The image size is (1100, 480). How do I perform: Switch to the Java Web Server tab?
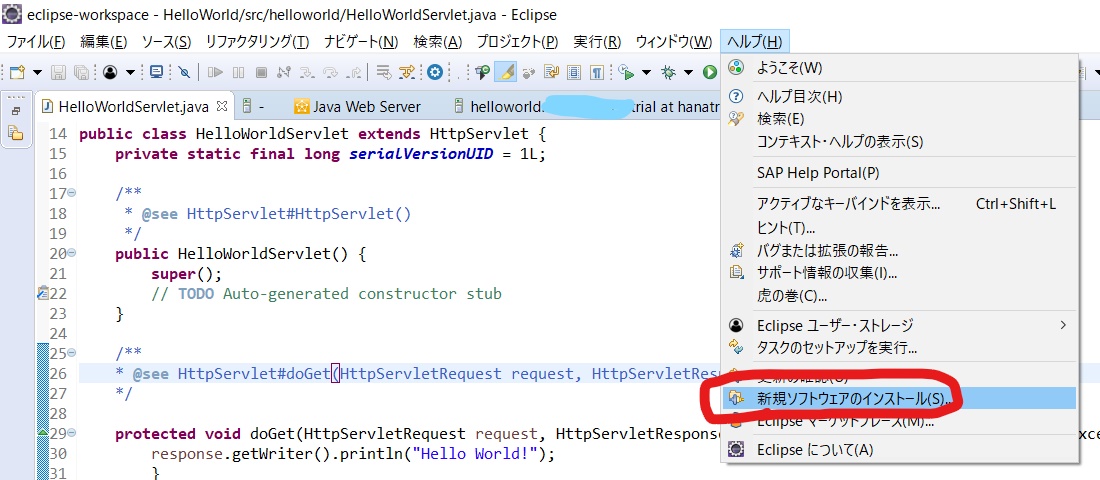pos(366,106)
